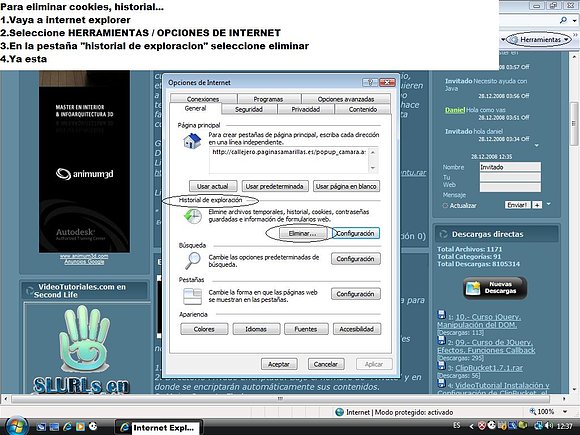
Task: Click Cancelar in Opciones de Internet
Action: click(x=326, y=364)
